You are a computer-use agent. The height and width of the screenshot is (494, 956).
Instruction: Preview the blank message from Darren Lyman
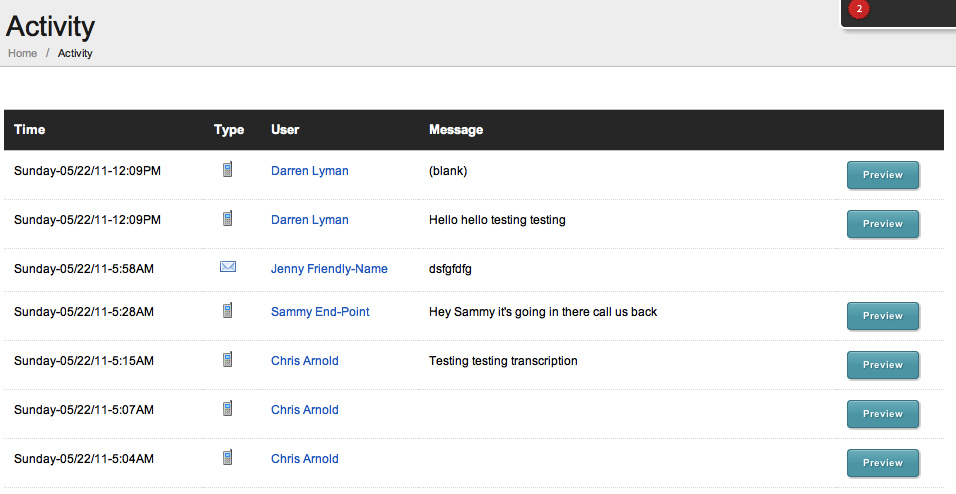(883, 175)
